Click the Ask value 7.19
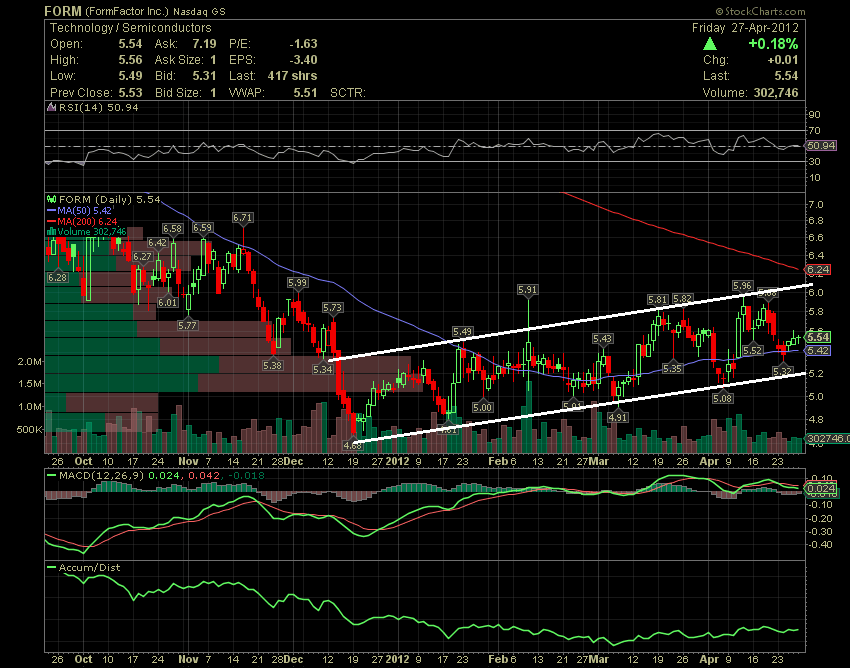The width and height of the screenshot is (850, 668). (204, 44)
